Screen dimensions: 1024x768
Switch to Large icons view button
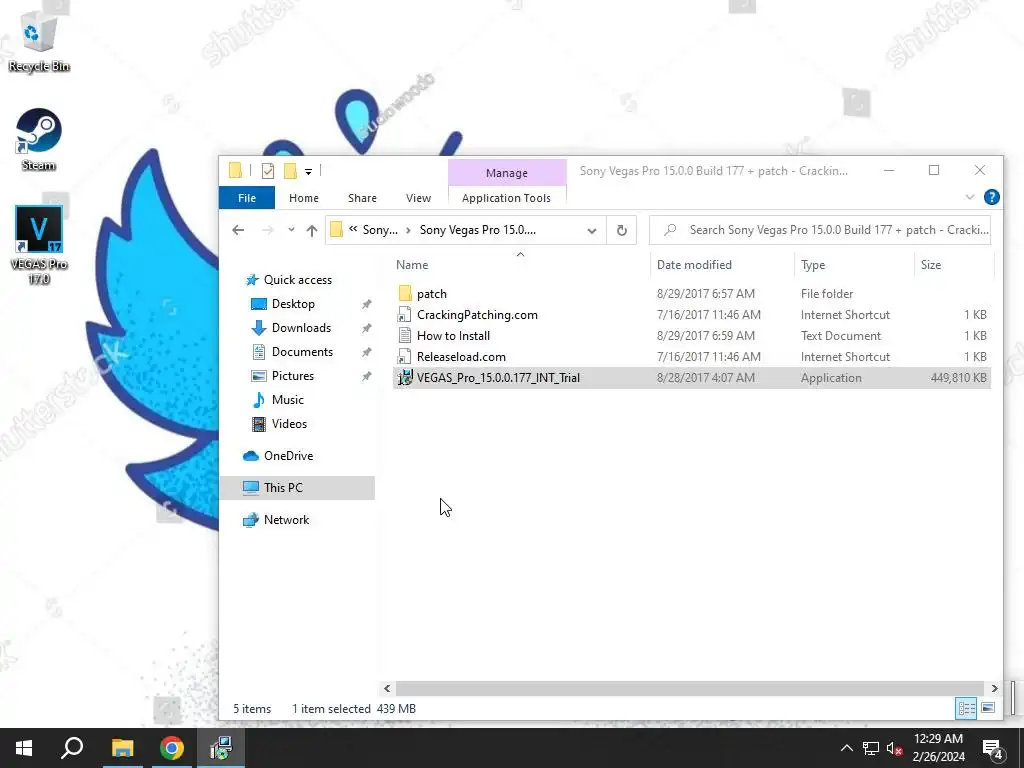(x=988, y=708)
